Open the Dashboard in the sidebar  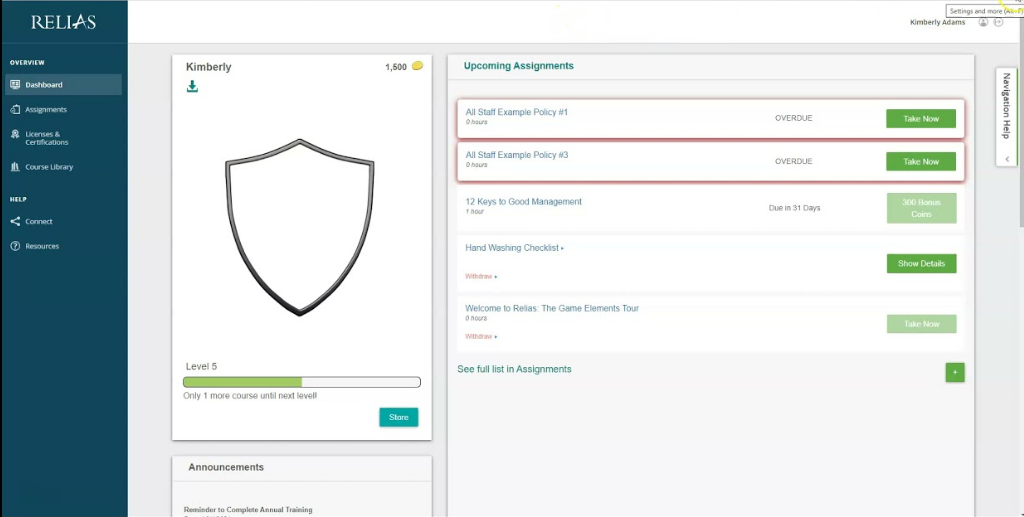pos(63,85)
